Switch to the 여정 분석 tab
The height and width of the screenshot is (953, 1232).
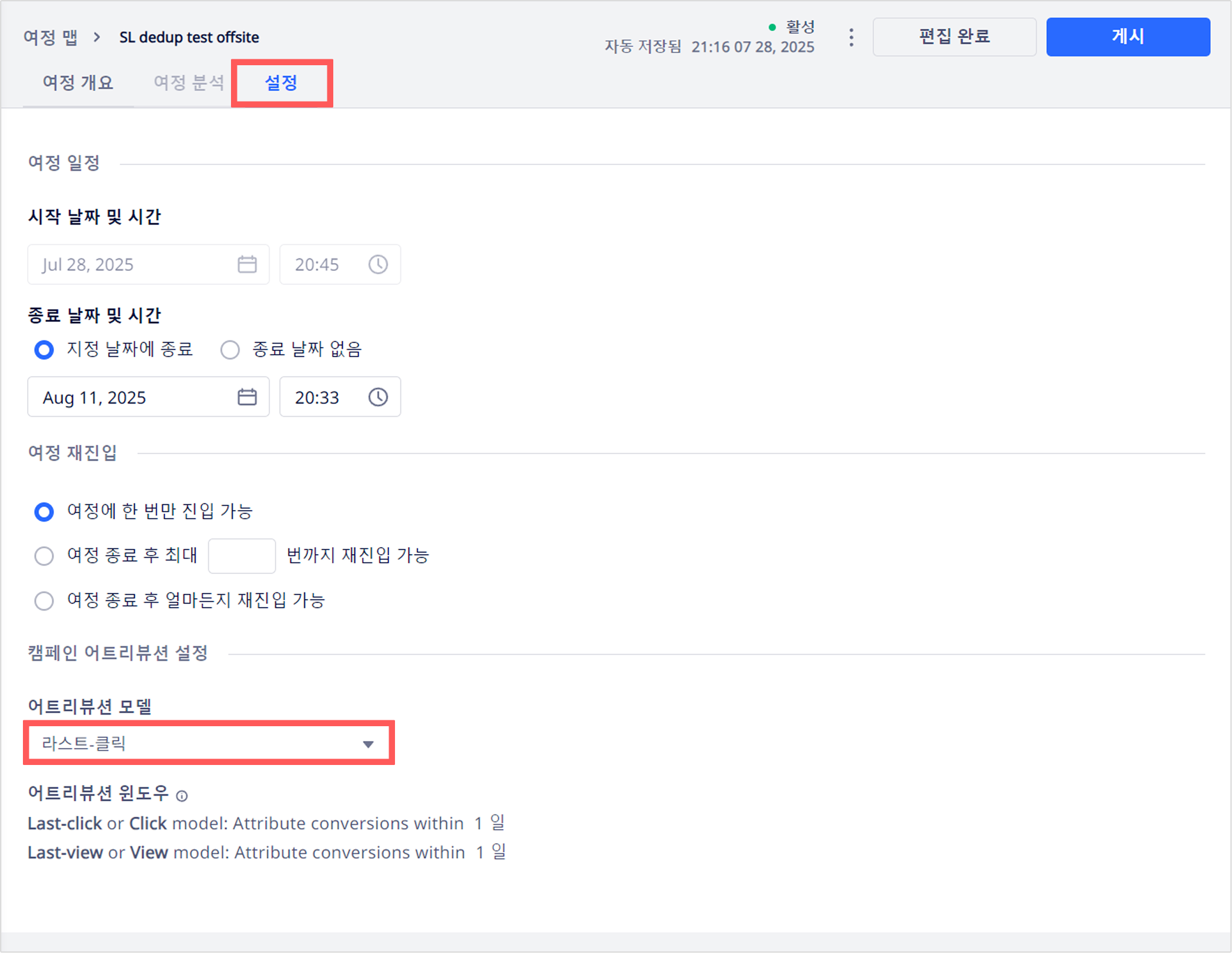pyautogui.click(x=189, y=83)
